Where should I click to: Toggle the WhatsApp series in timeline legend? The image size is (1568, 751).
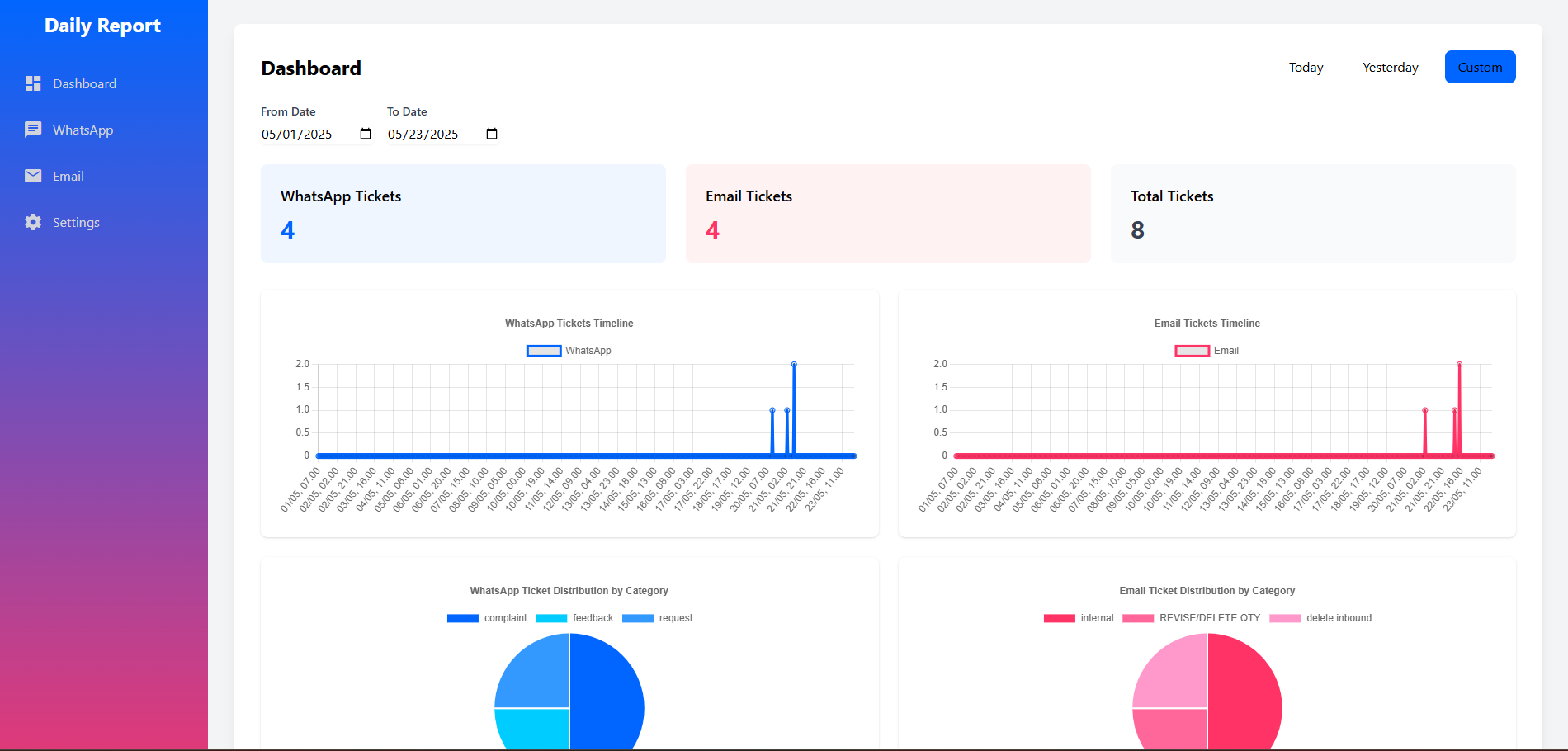(569, 350)
